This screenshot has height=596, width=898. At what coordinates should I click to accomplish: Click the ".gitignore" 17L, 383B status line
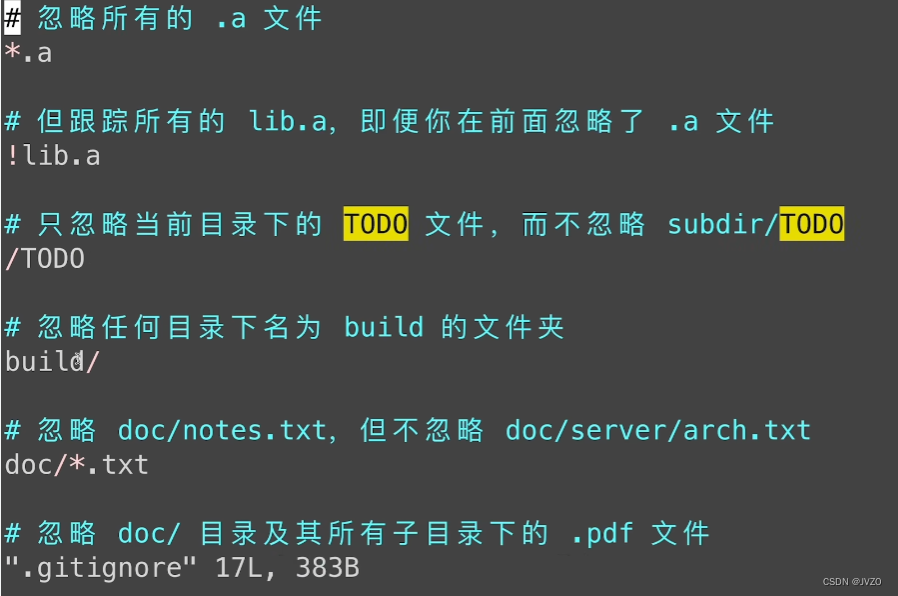[x=182, y=568]
